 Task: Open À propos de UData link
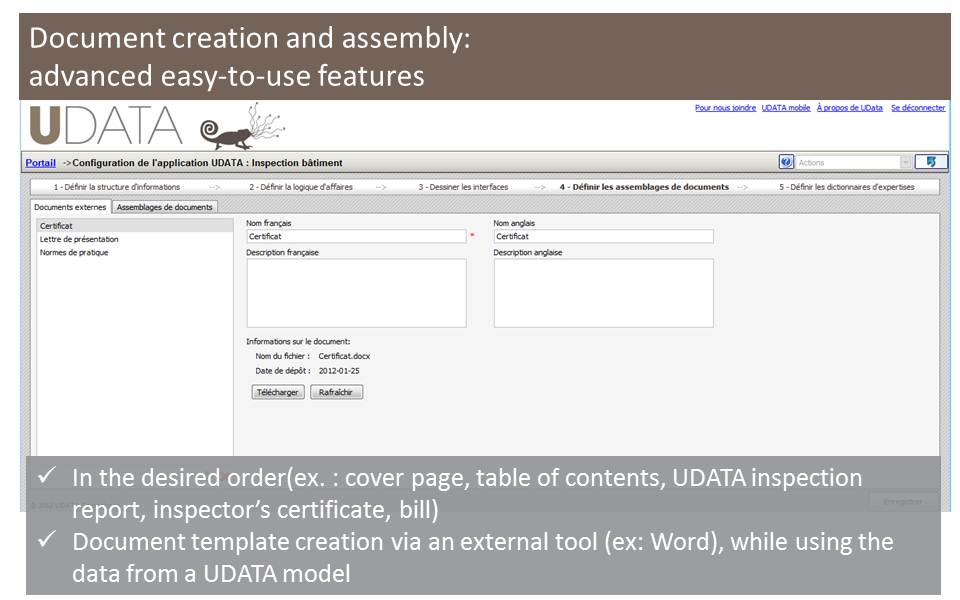849,108
